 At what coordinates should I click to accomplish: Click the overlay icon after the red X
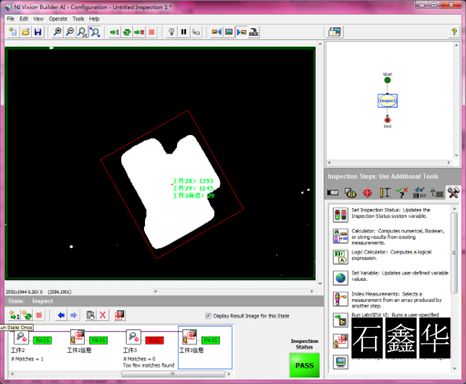(120, 315)
